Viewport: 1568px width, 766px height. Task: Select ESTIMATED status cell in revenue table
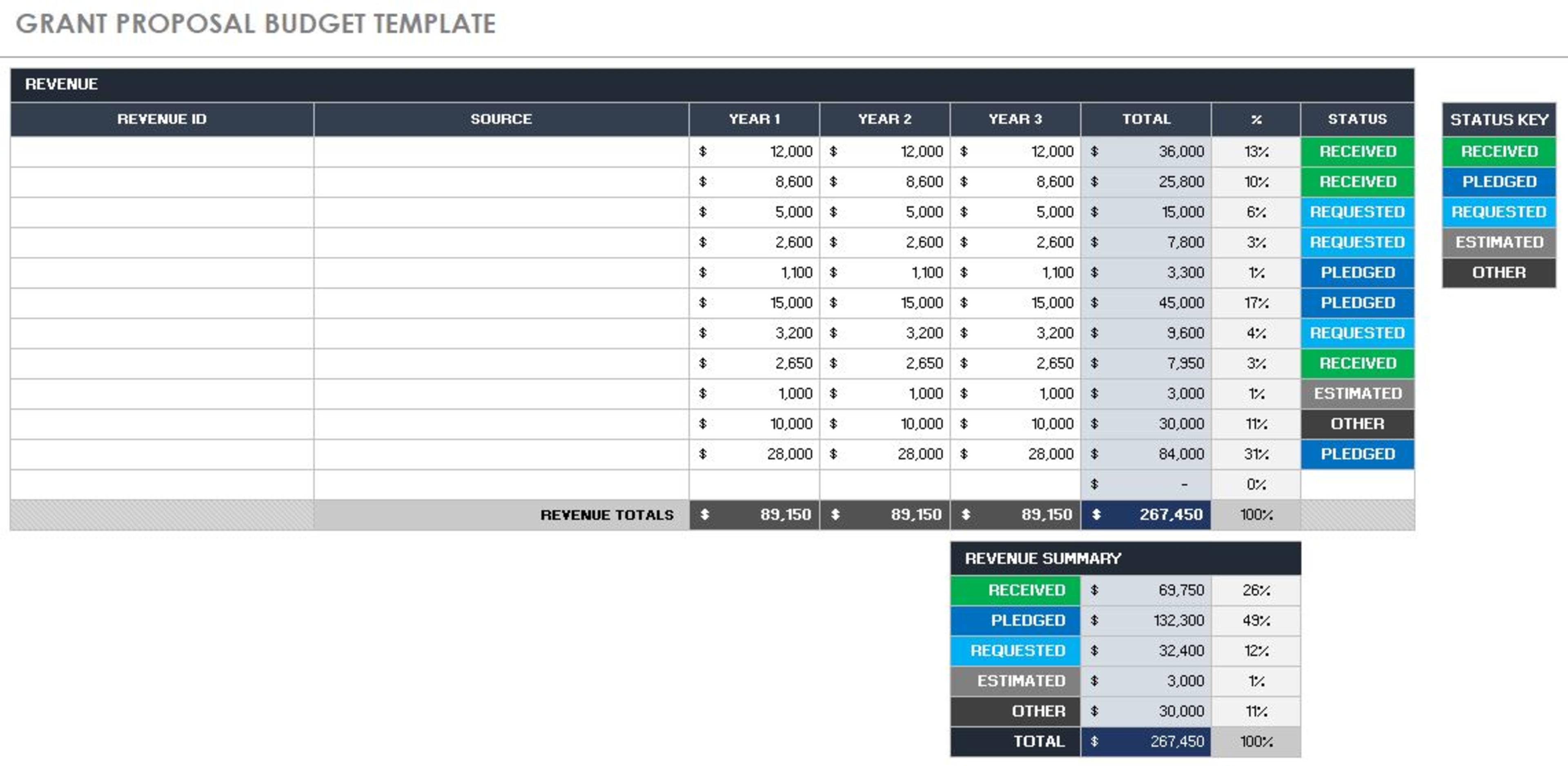tap(1357, 393)
